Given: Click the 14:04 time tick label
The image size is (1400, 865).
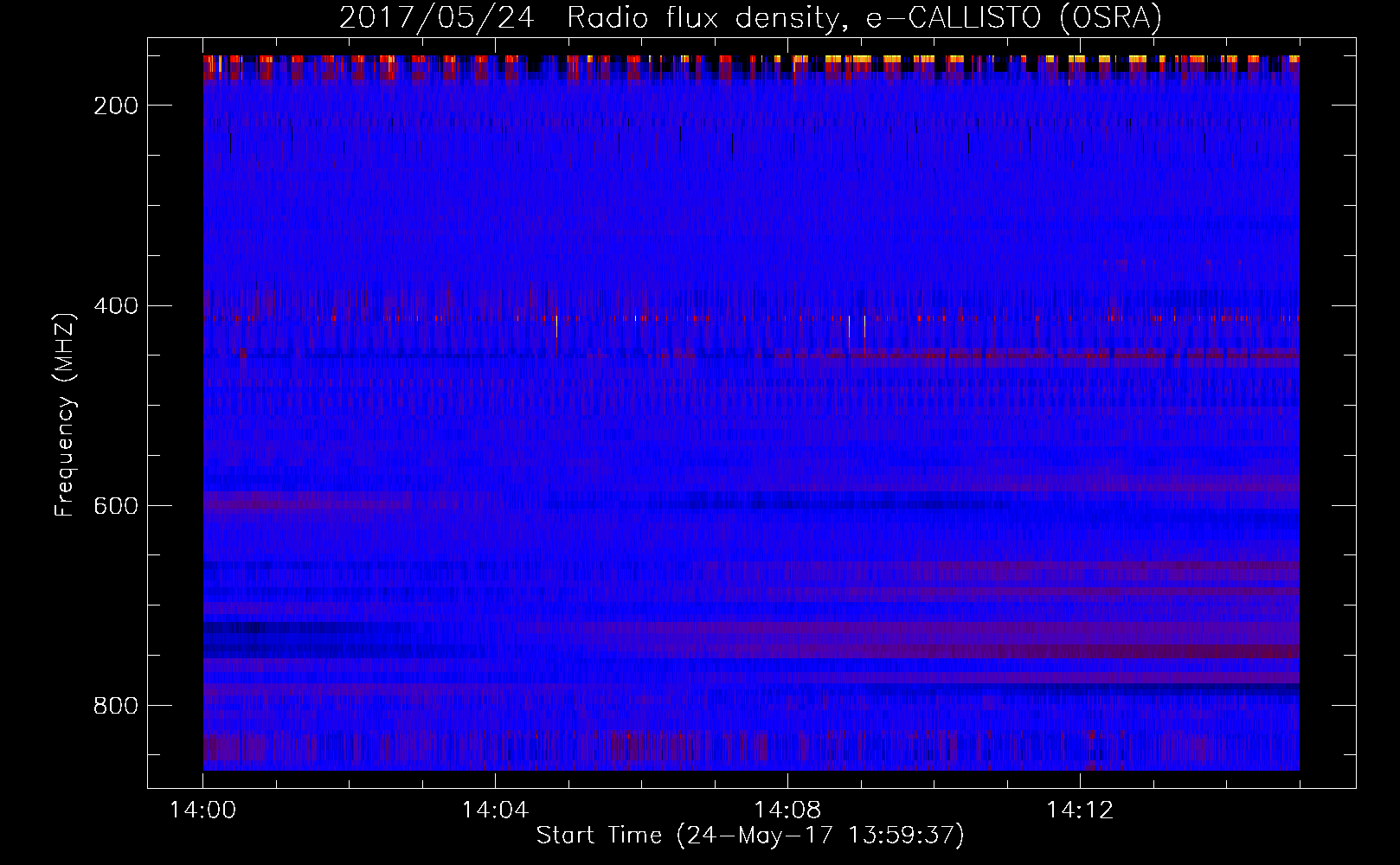Looking at the screenshot, I should coord(495,811).
